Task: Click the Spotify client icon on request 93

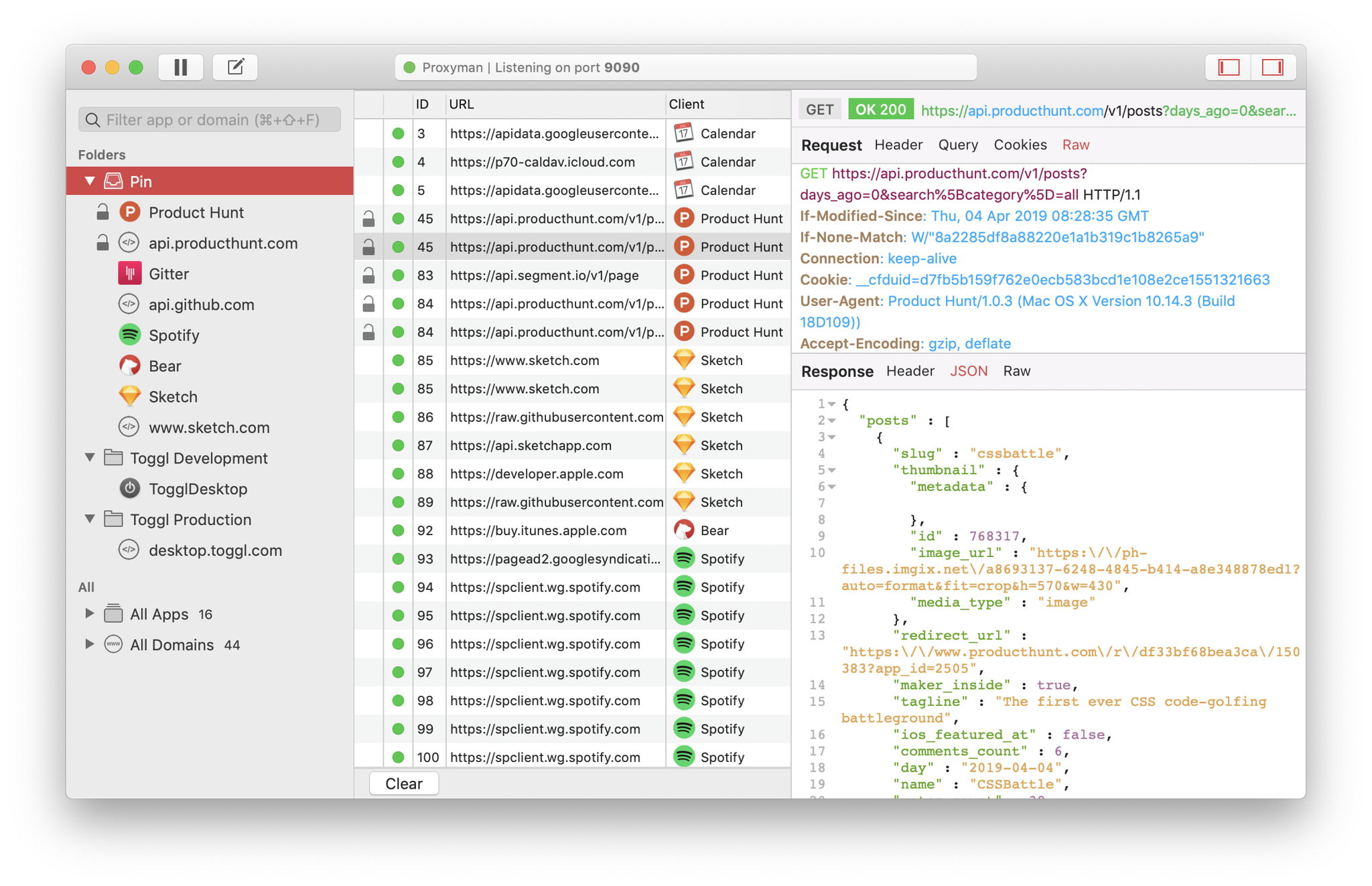Action: (683, 559)
